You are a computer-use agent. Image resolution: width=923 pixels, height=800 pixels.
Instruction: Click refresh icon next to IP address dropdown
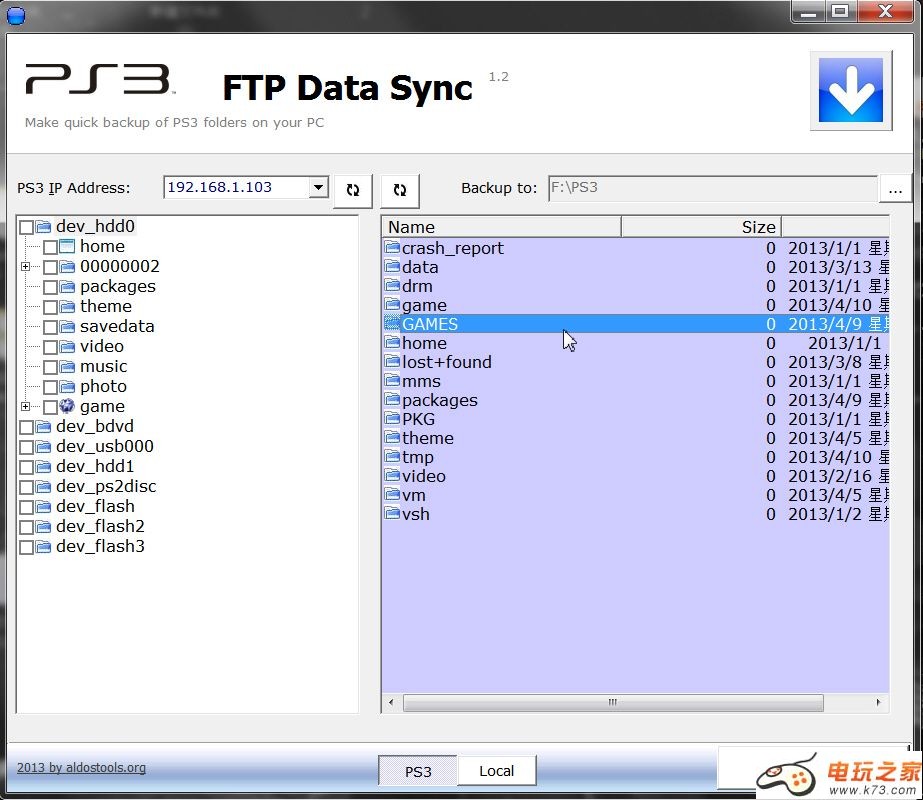352,190
